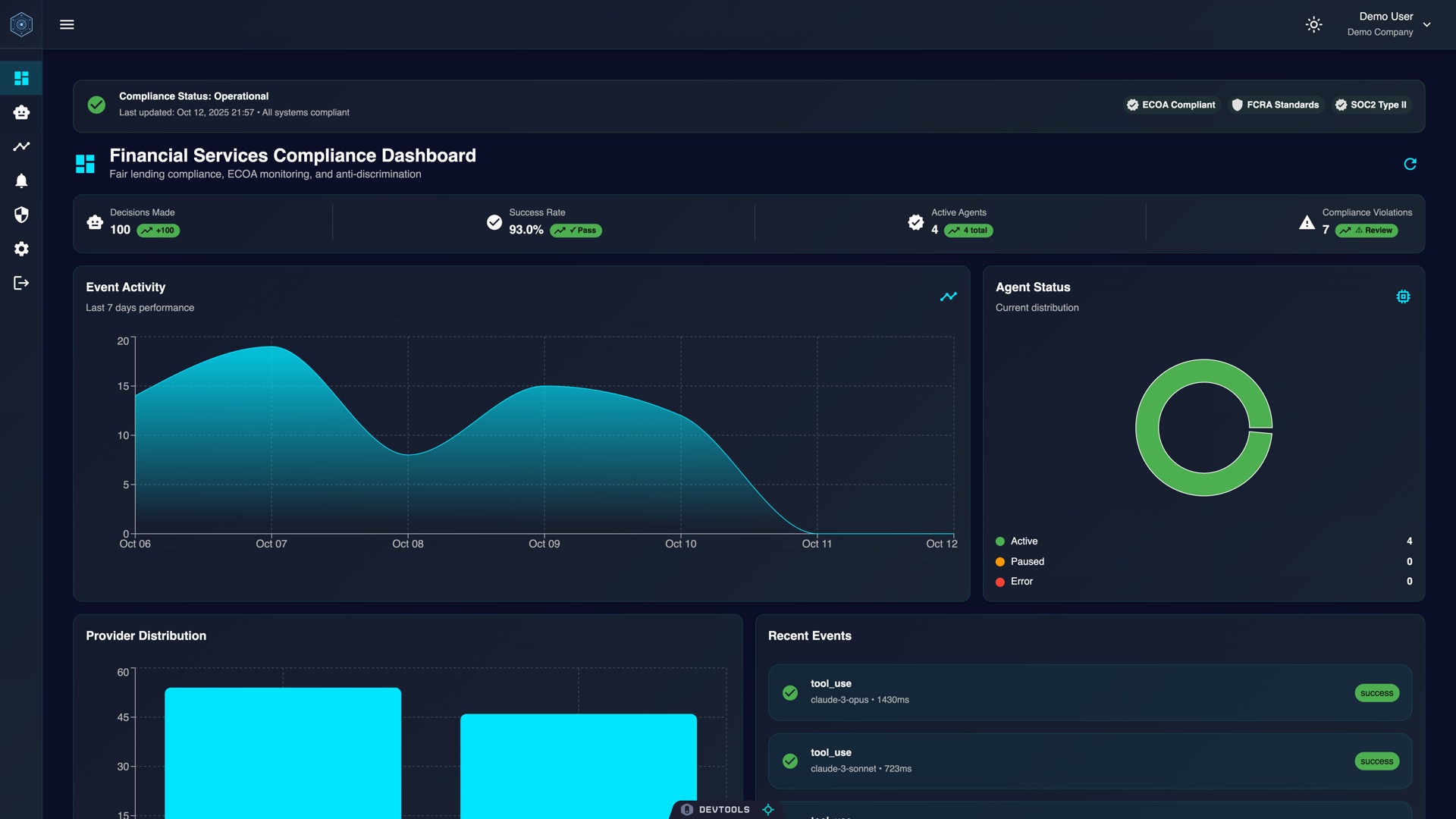
Task: Collapse the sidebar via the menu icon
Action: tap(67, 24)
